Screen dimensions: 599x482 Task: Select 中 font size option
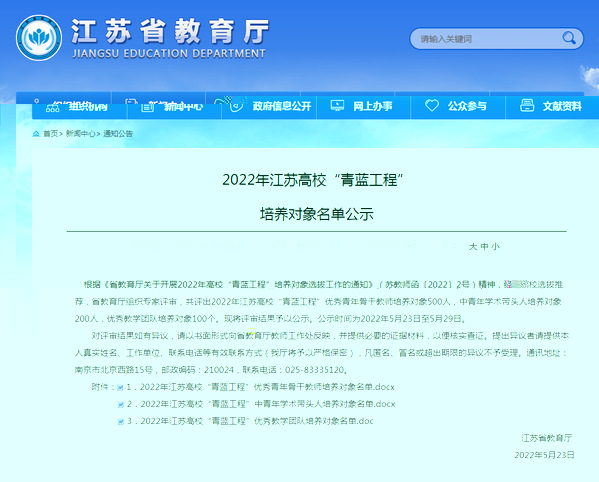click(x=484, y=247)
